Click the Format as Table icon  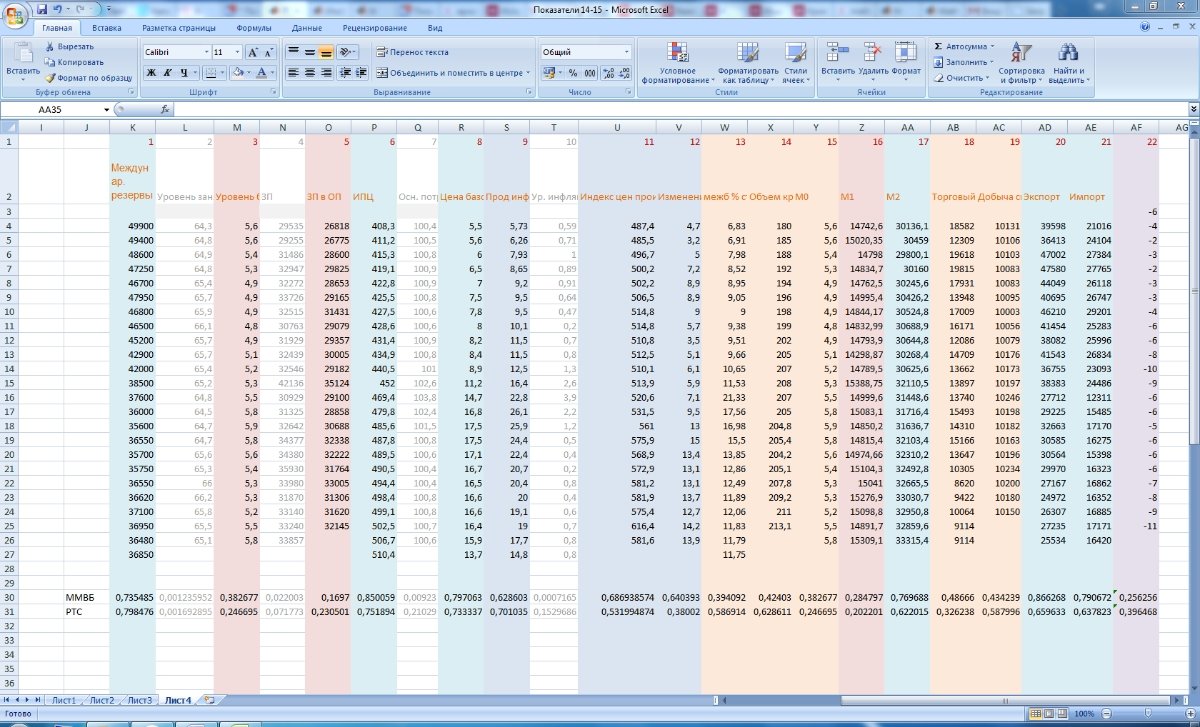(747, 55)
